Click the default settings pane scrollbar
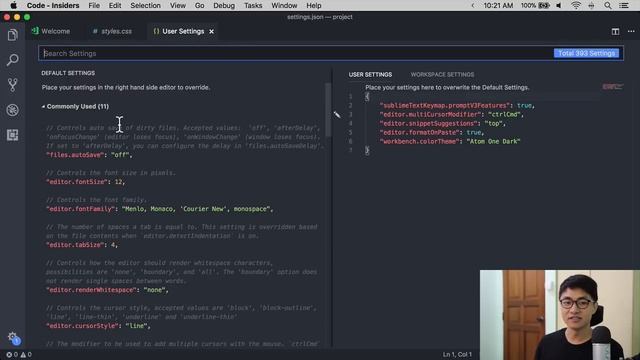The height and width of the screenshot is (360, 640). click(x=328, y=109)
